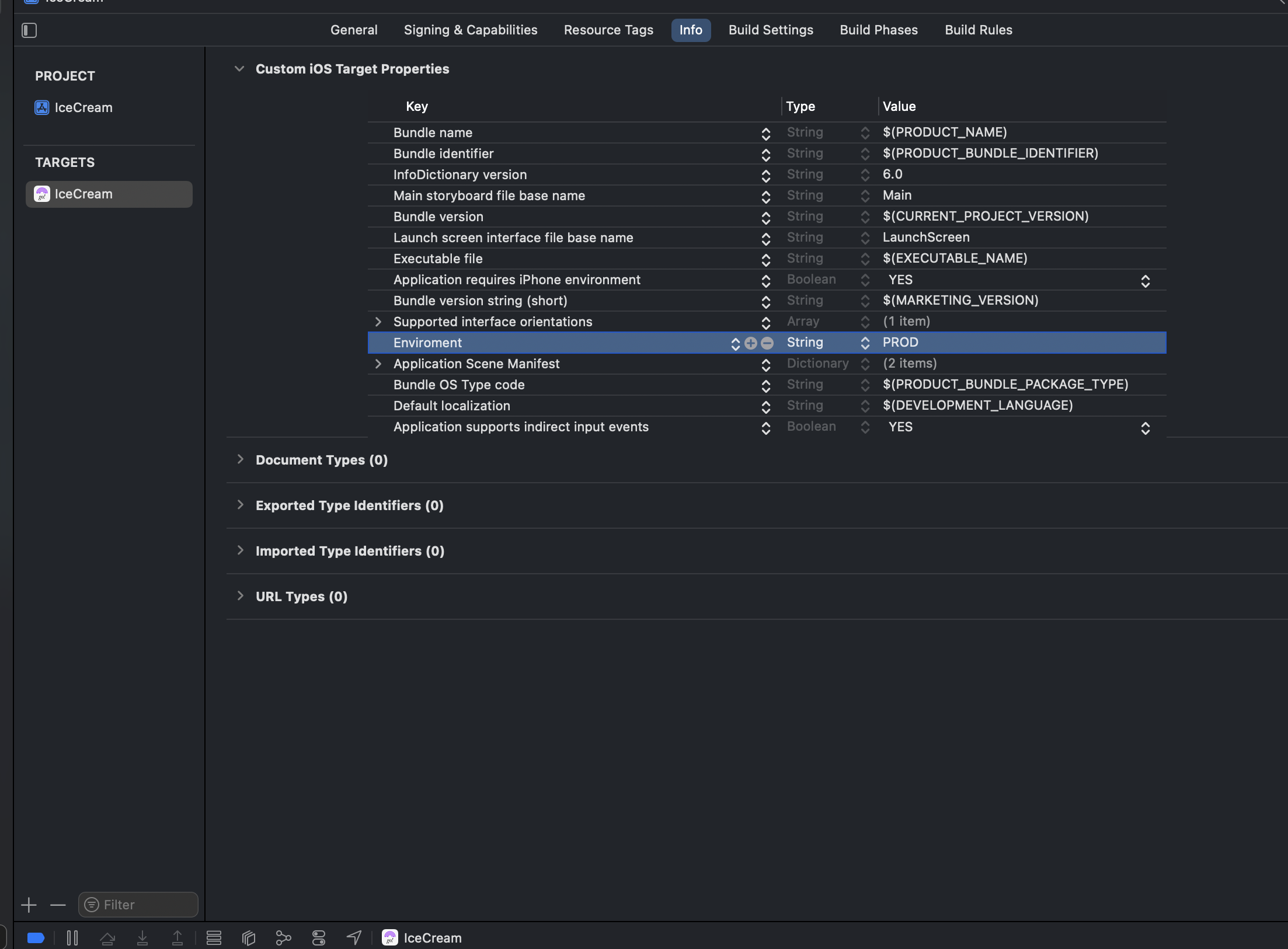The width and height of the screenshot is (1288, 949).
Task: Select the IceCream project in sidebar
Action: click(x=83, y=108)
